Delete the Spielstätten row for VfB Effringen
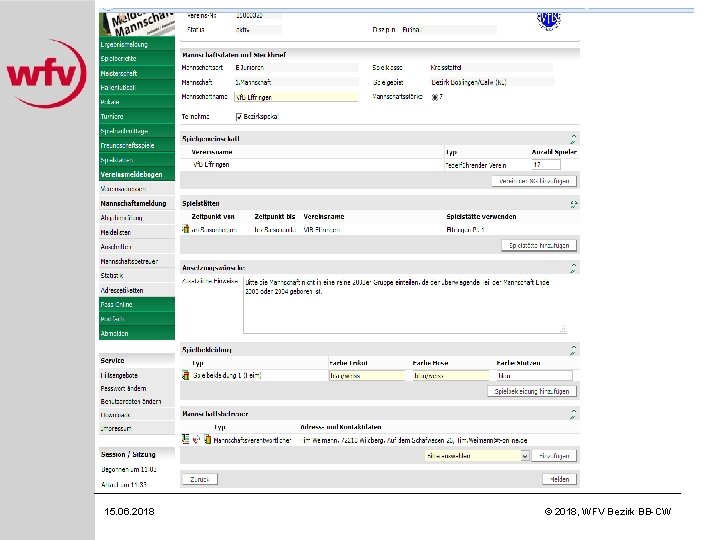 (186, 229)
